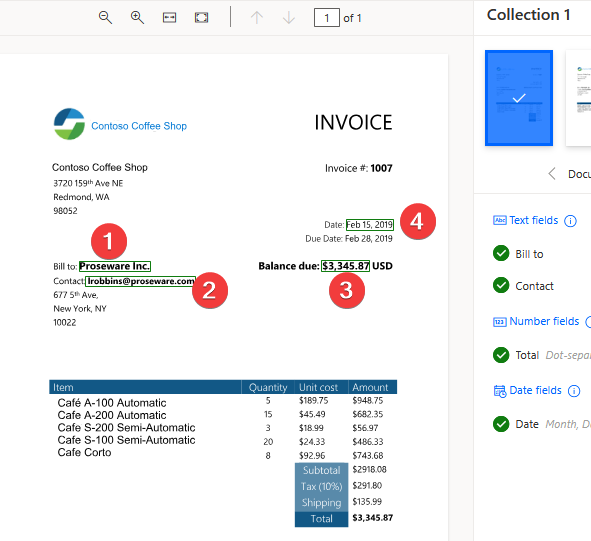Select the Bill to field
Viewport: 591px width, 541px height.
pos(529,254)
